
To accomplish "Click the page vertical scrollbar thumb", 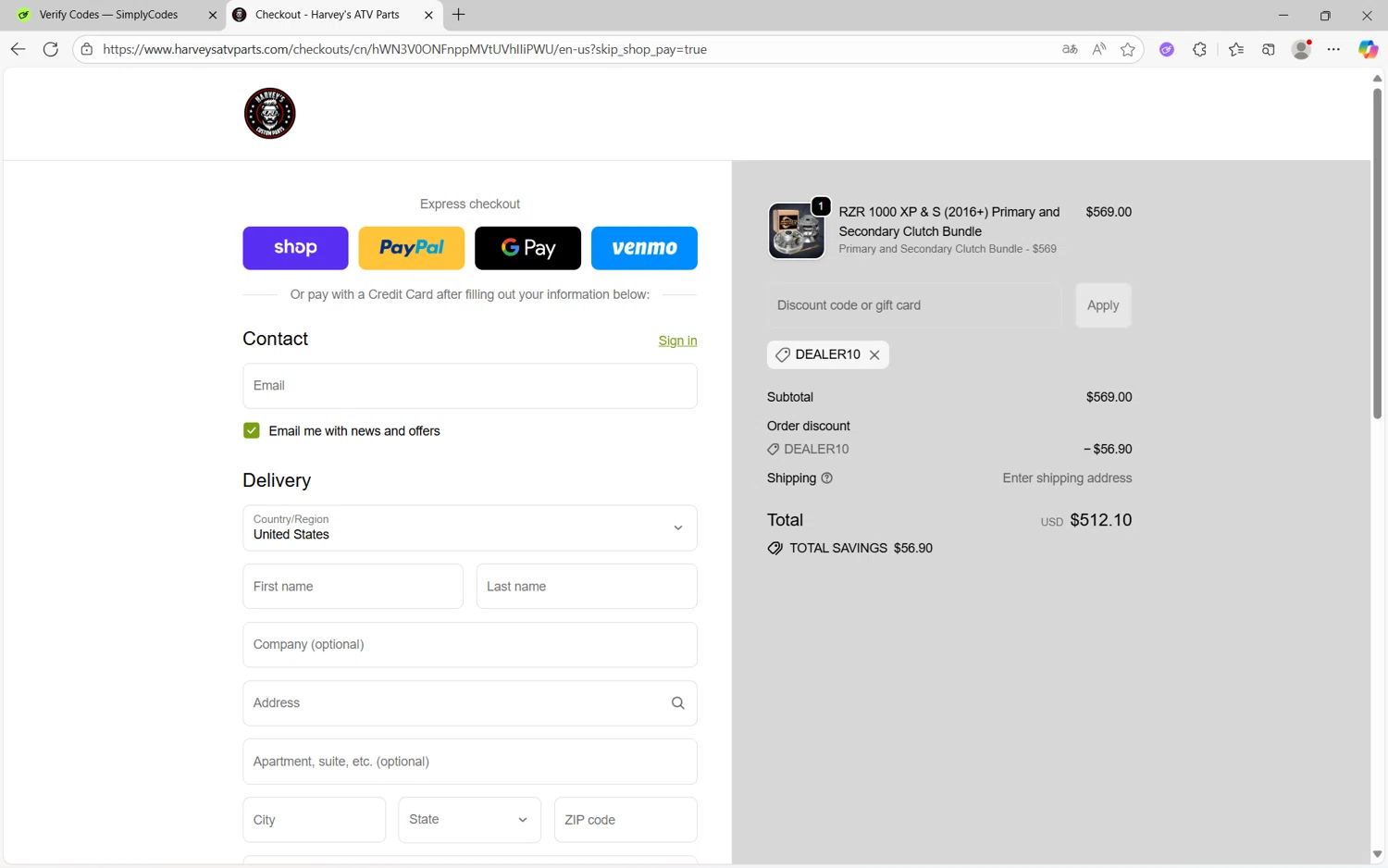I will pos(1377,253).
